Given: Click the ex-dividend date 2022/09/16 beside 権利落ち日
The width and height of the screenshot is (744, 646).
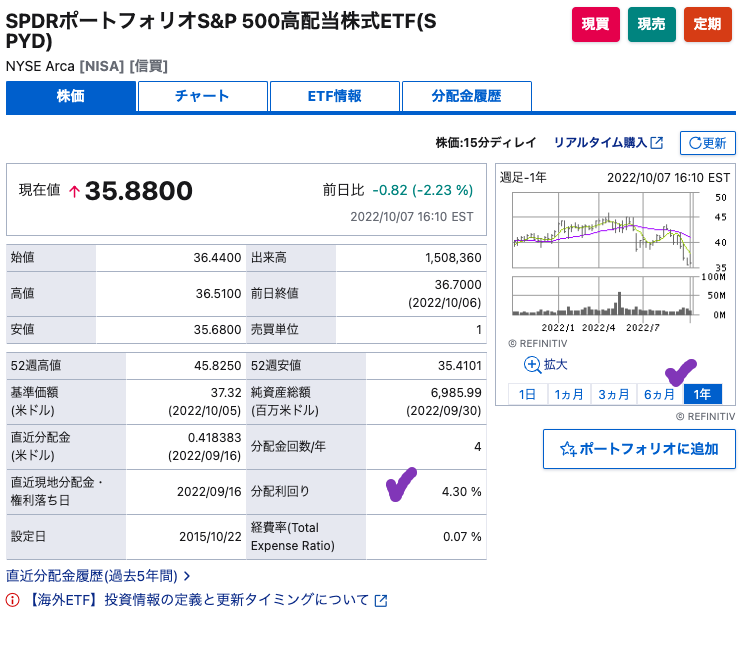Looking at the screenshot, I should pos(209,492).
